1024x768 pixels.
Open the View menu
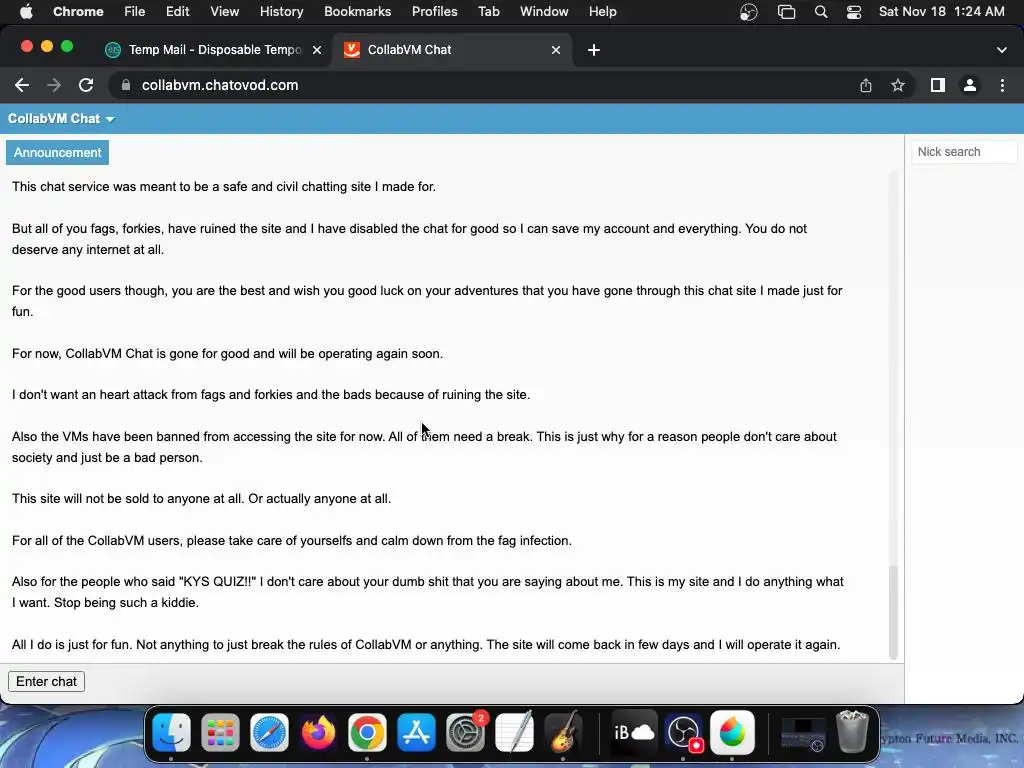click(x=224, y=11)
